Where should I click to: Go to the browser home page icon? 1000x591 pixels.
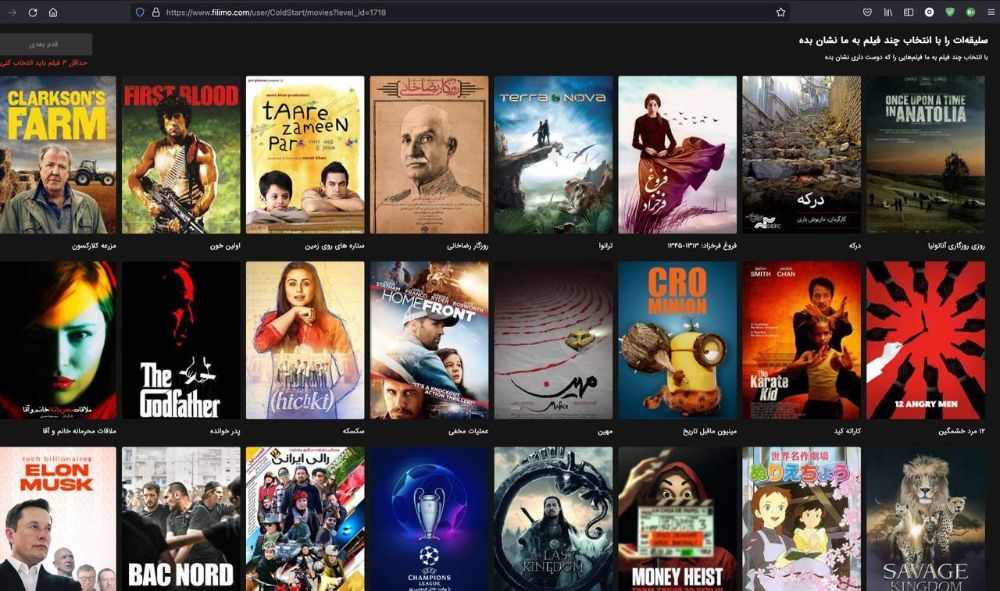(x=53, y=12)
